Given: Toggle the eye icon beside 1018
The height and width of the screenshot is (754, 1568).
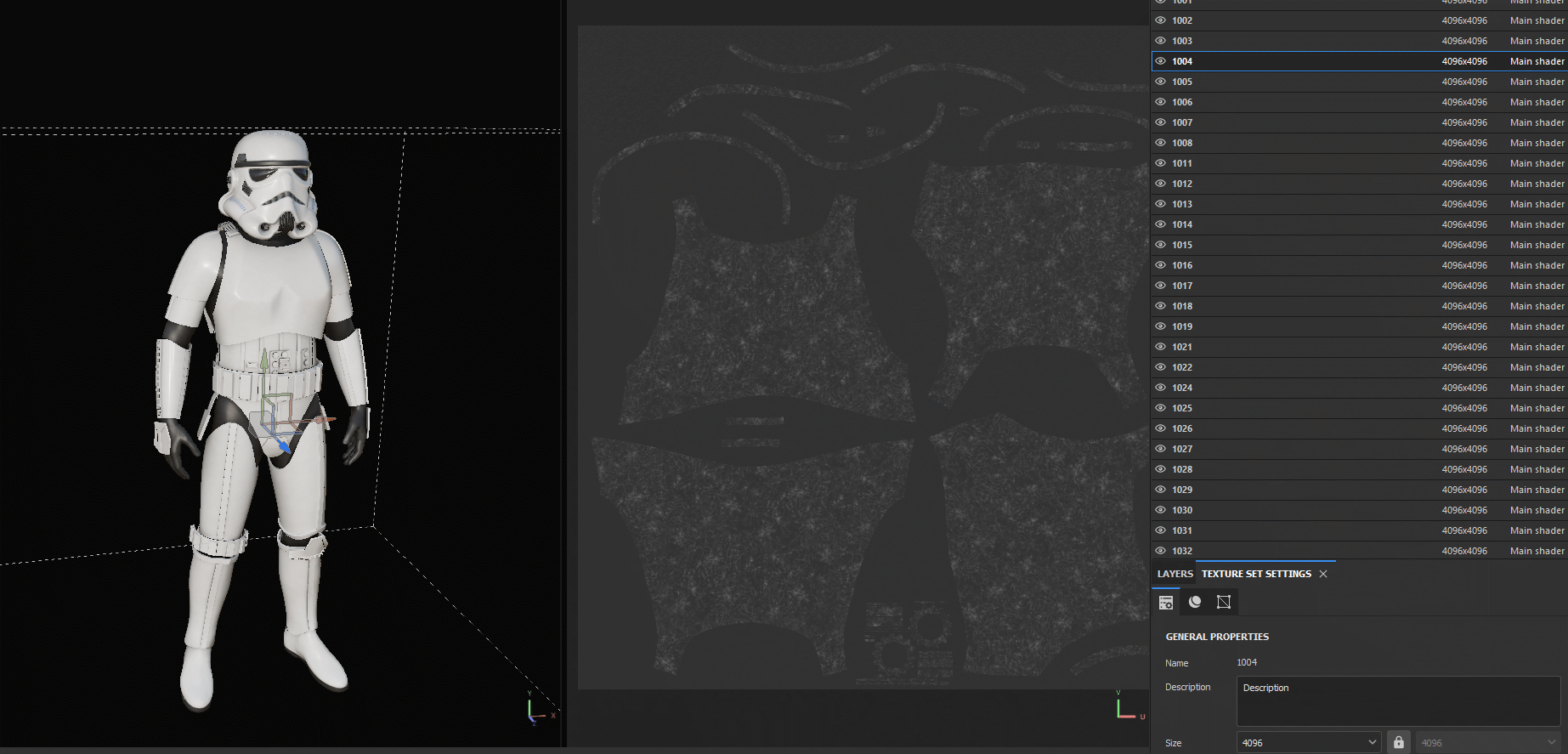Looking at the screenshot, I should (1160, 306).
